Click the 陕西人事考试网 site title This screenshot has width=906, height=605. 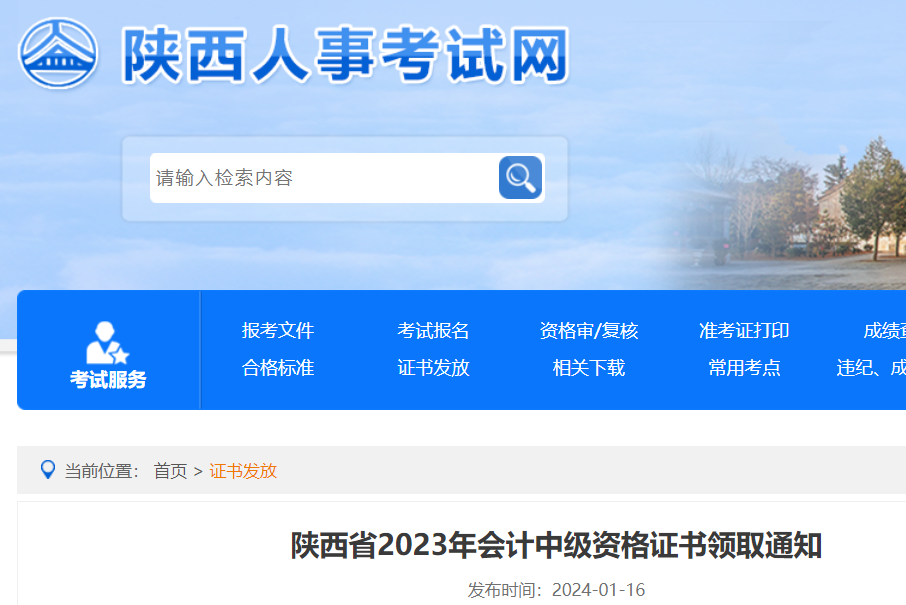click(345, 54)
